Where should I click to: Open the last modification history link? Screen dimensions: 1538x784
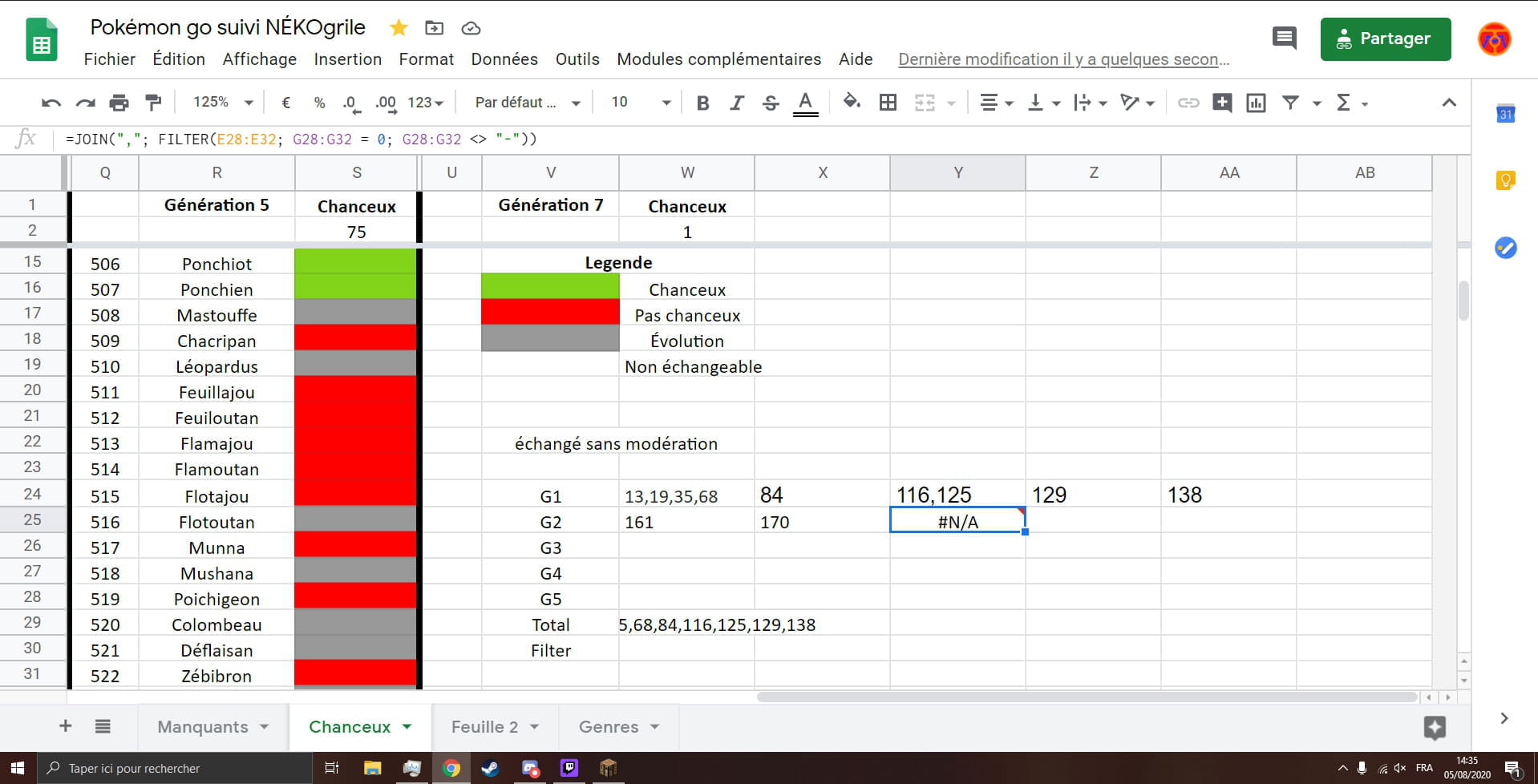click(1063, 59)
